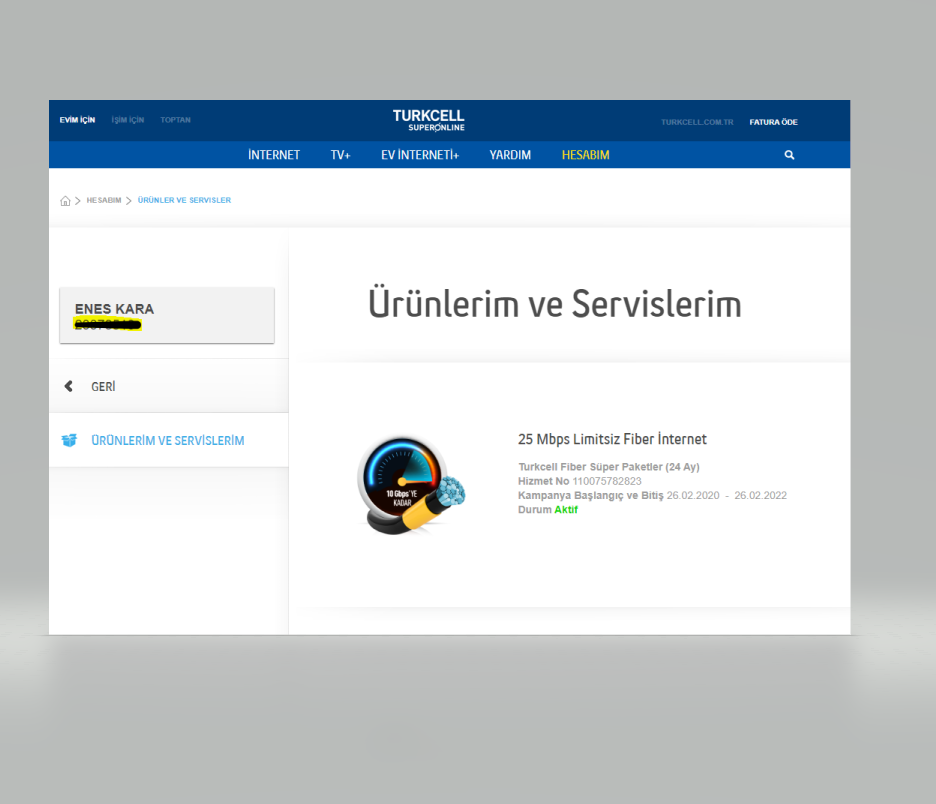936x804 pixels.
Task: Click the FATURA ÖDE link
Action: point(774,122)
